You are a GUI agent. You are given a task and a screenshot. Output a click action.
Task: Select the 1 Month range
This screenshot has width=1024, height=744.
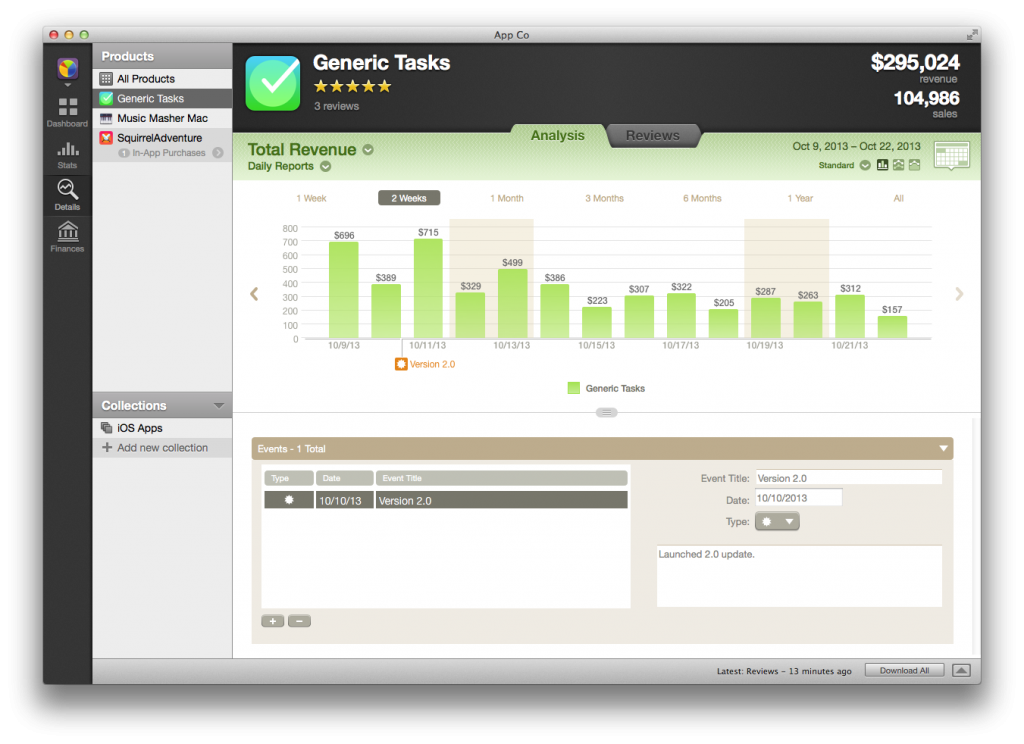[507, 198]
